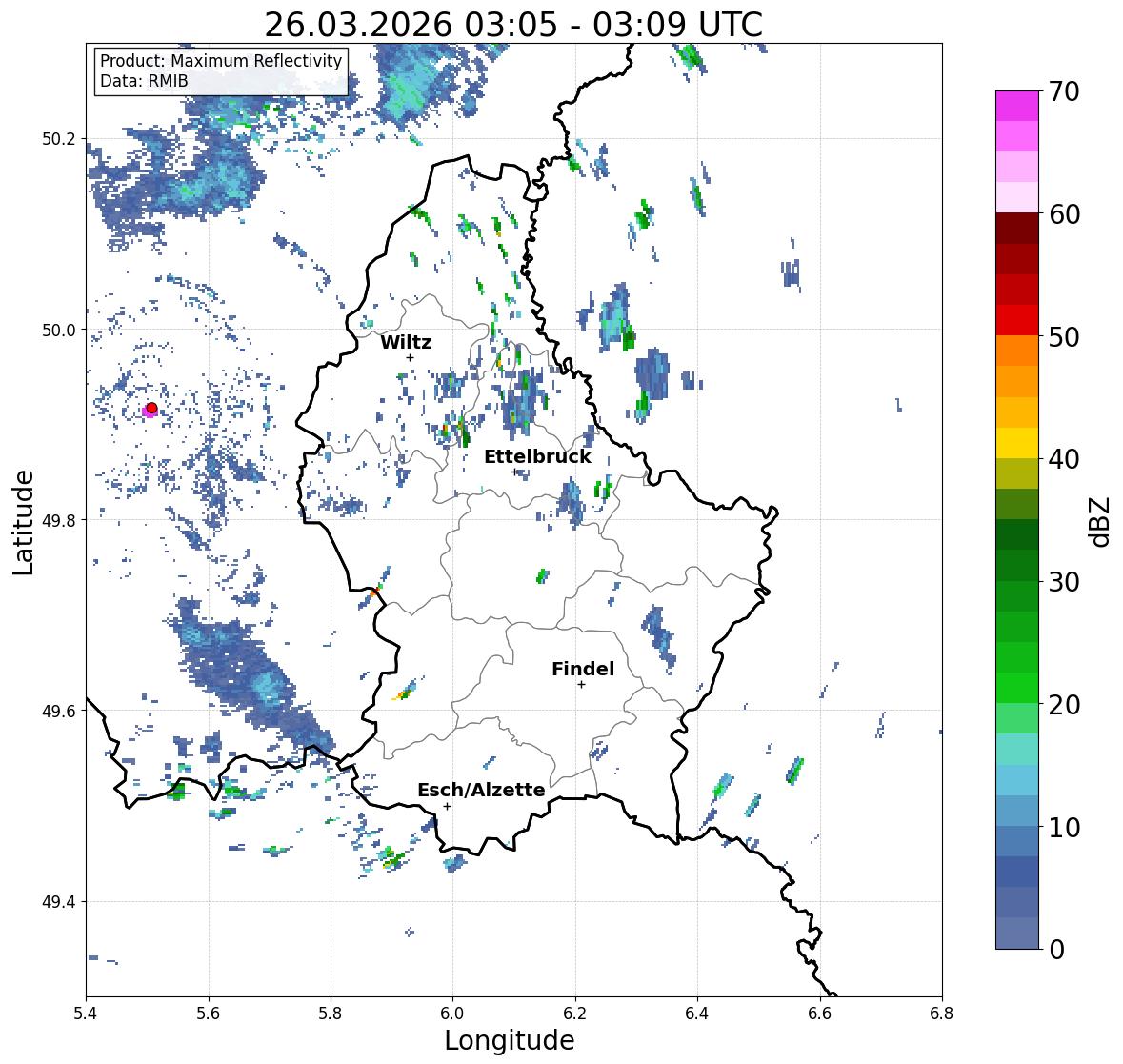The image size is (1123, 1064).
Task: Click the latitude tick label 49.6
Action: (x=59, y=711)
